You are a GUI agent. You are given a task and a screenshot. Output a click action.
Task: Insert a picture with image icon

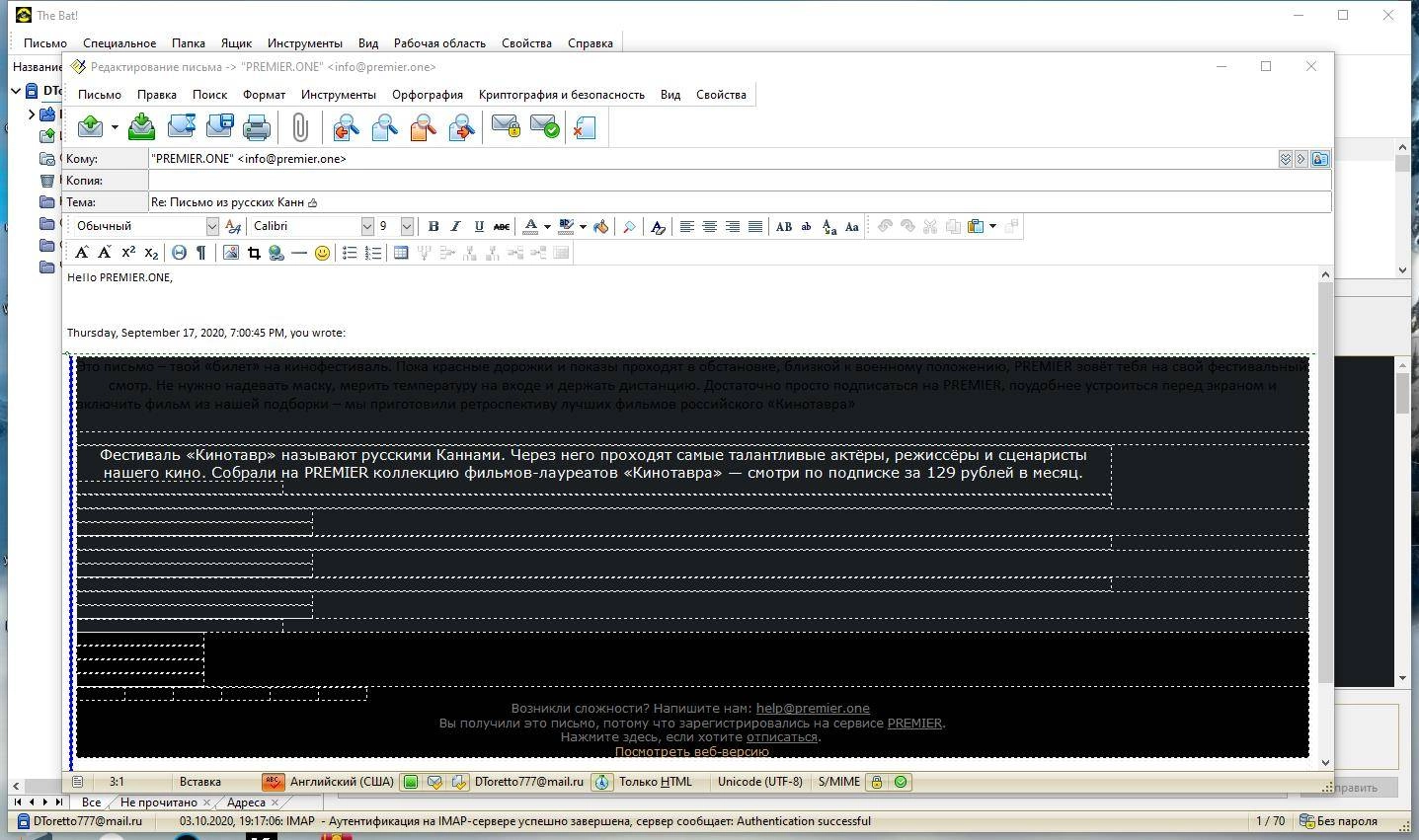coord(230,253)
